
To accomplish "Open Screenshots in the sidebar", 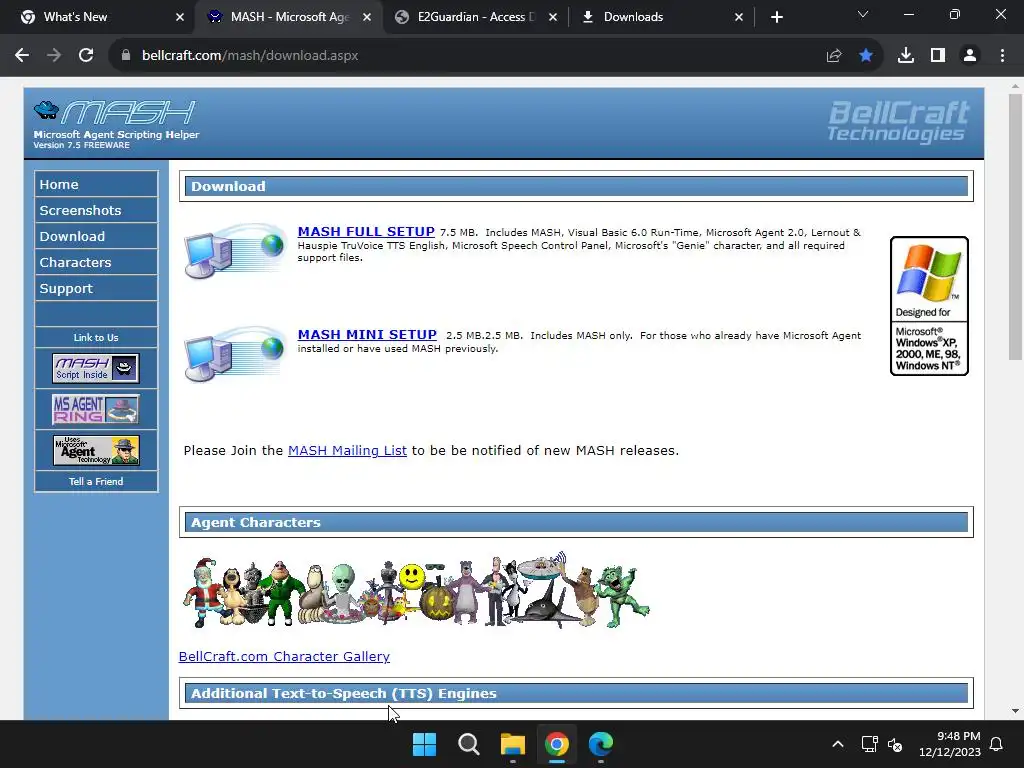I will point(96,210).
